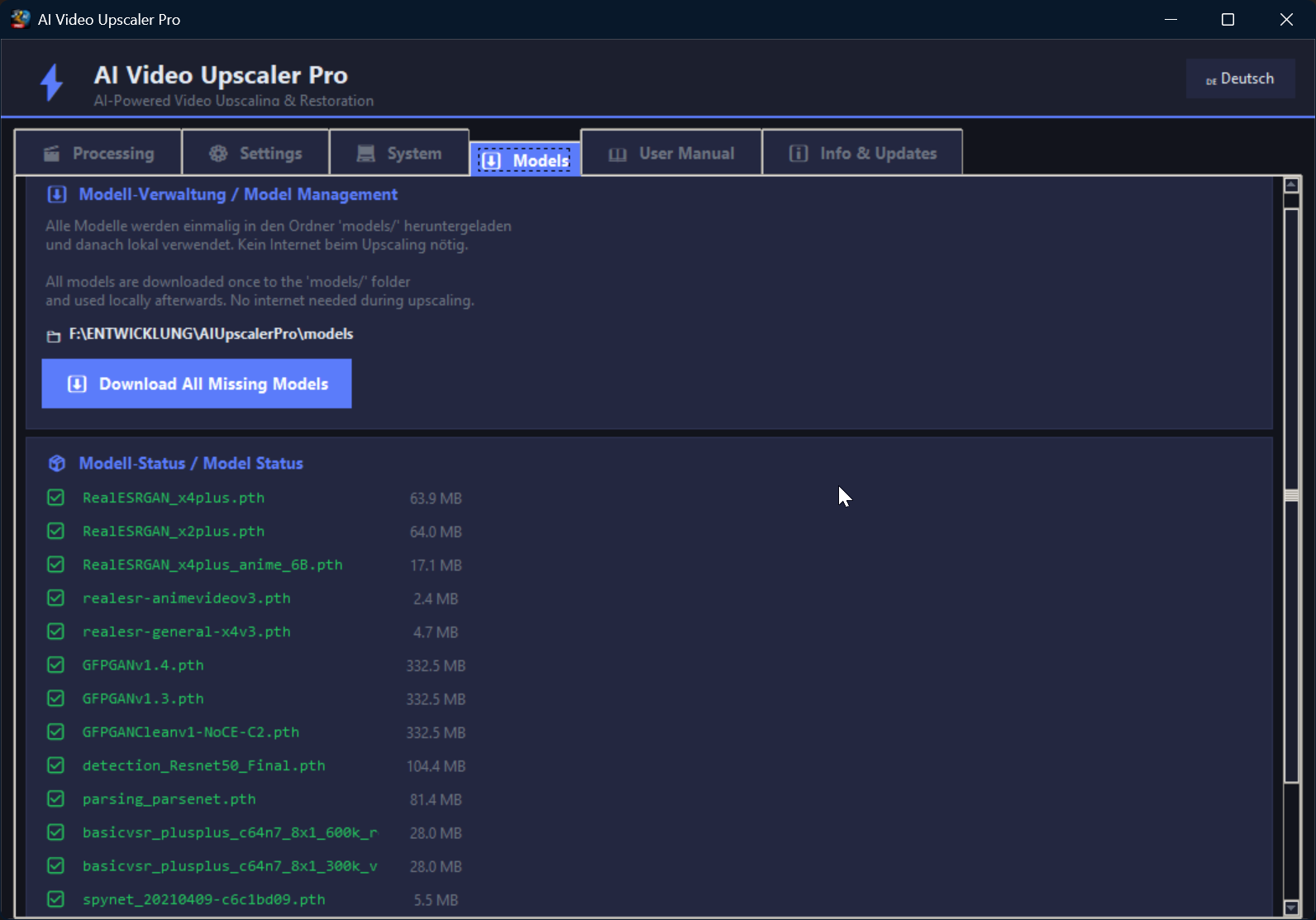Viewport: 1316px width, 920px height.
Task: Click the 63.9 MB size value
Action: click(436, 498)
